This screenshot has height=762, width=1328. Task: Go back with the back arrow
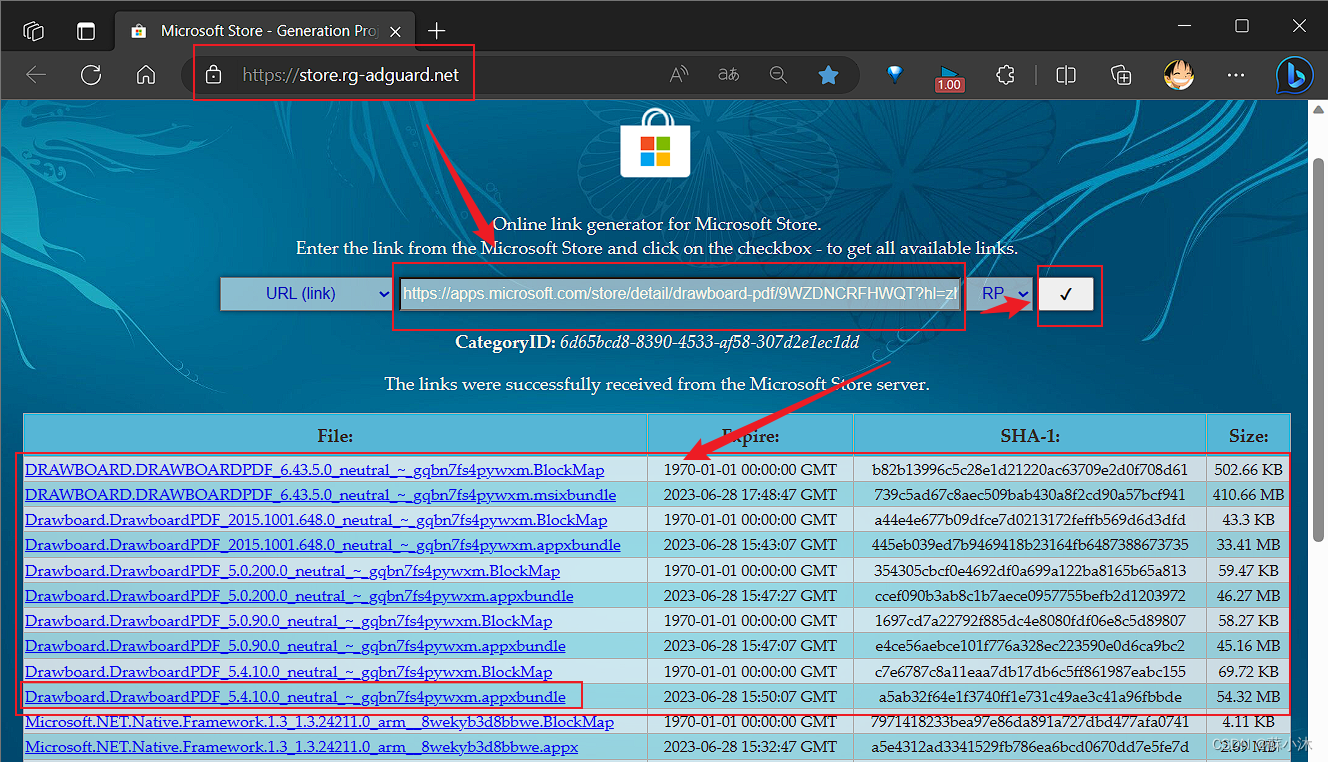pyautogui.click(x=36, y=75)
